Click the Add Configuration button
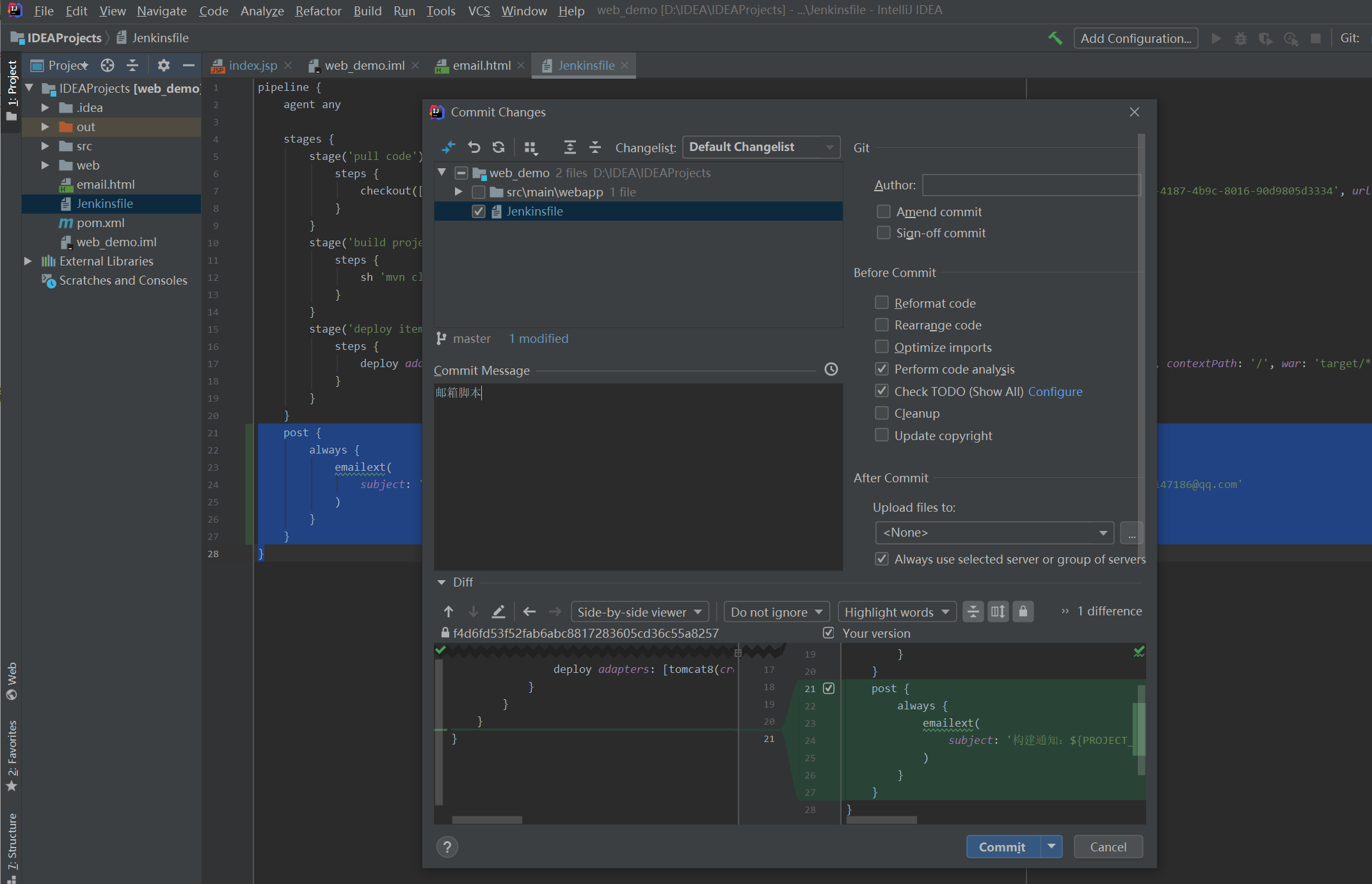The width and height of the screenshot is (1372, 884). tap(1136, 38)
